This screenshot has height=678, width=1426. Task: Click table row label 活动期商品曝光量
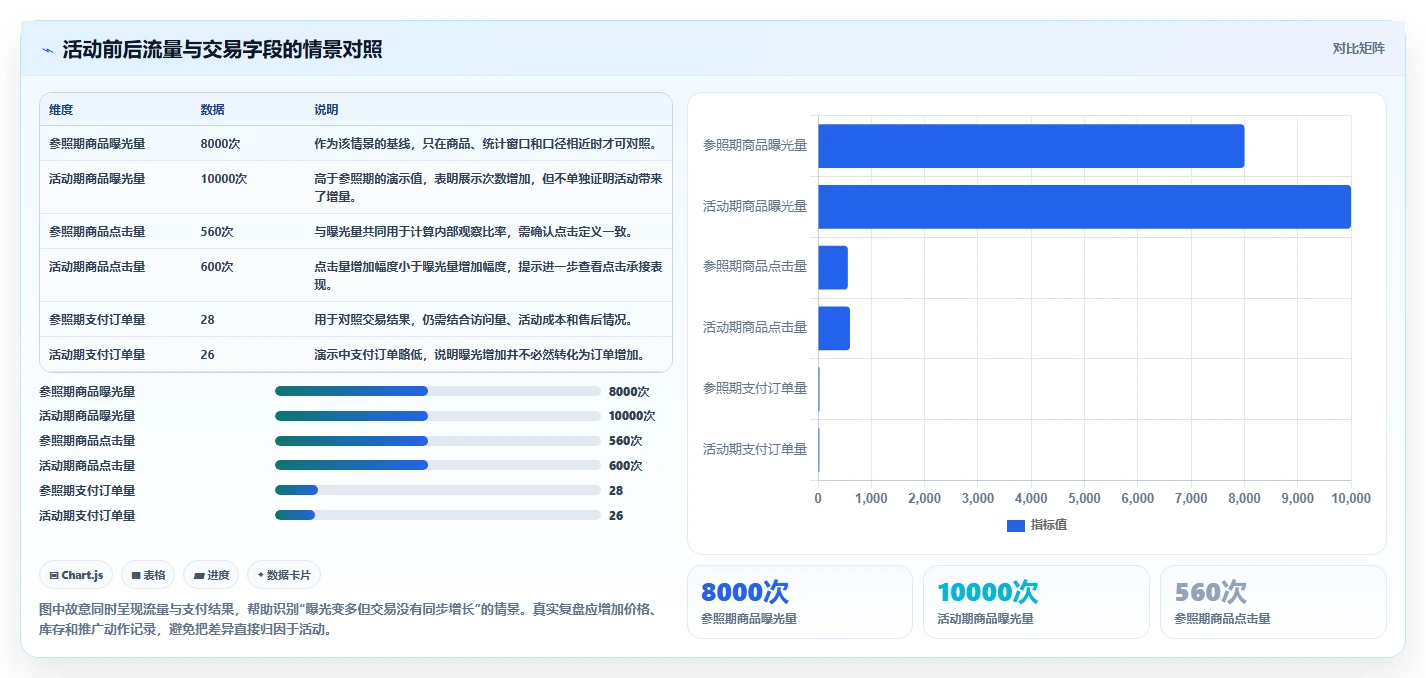(x=97, y=179)
